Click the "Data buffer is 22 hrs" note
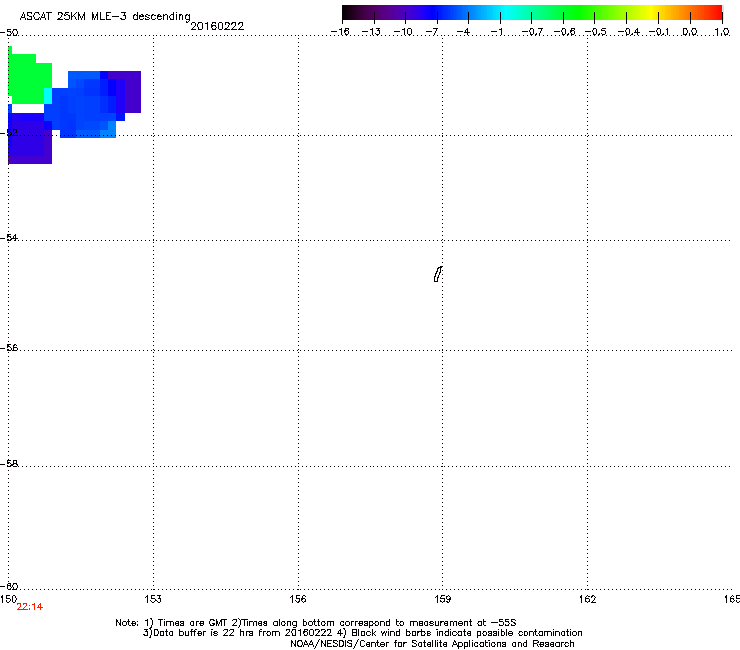 (238, 633)
